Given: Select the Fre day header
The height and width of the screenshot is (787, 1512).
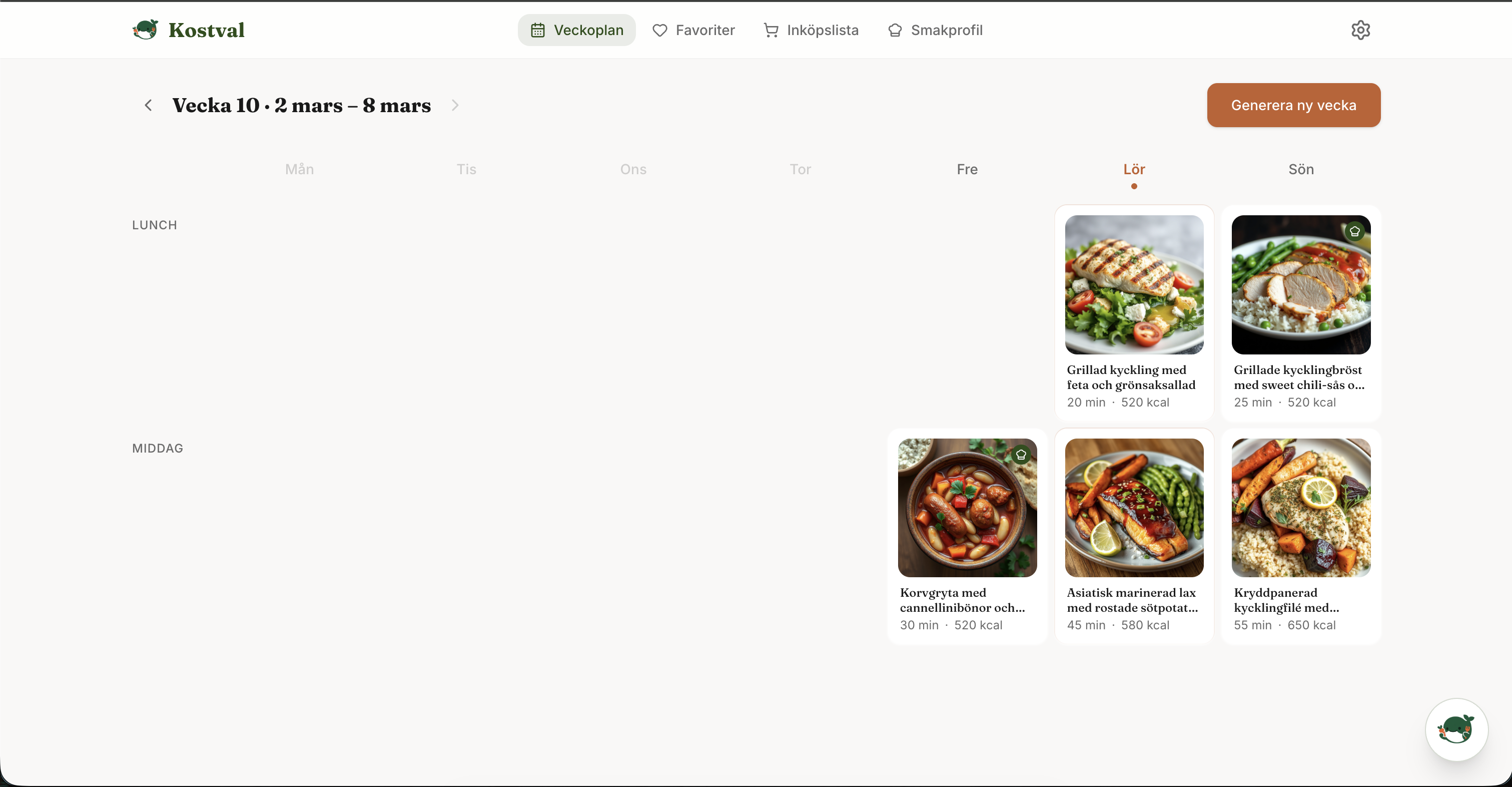Looking at the screenshot, I should click(967, 170).
